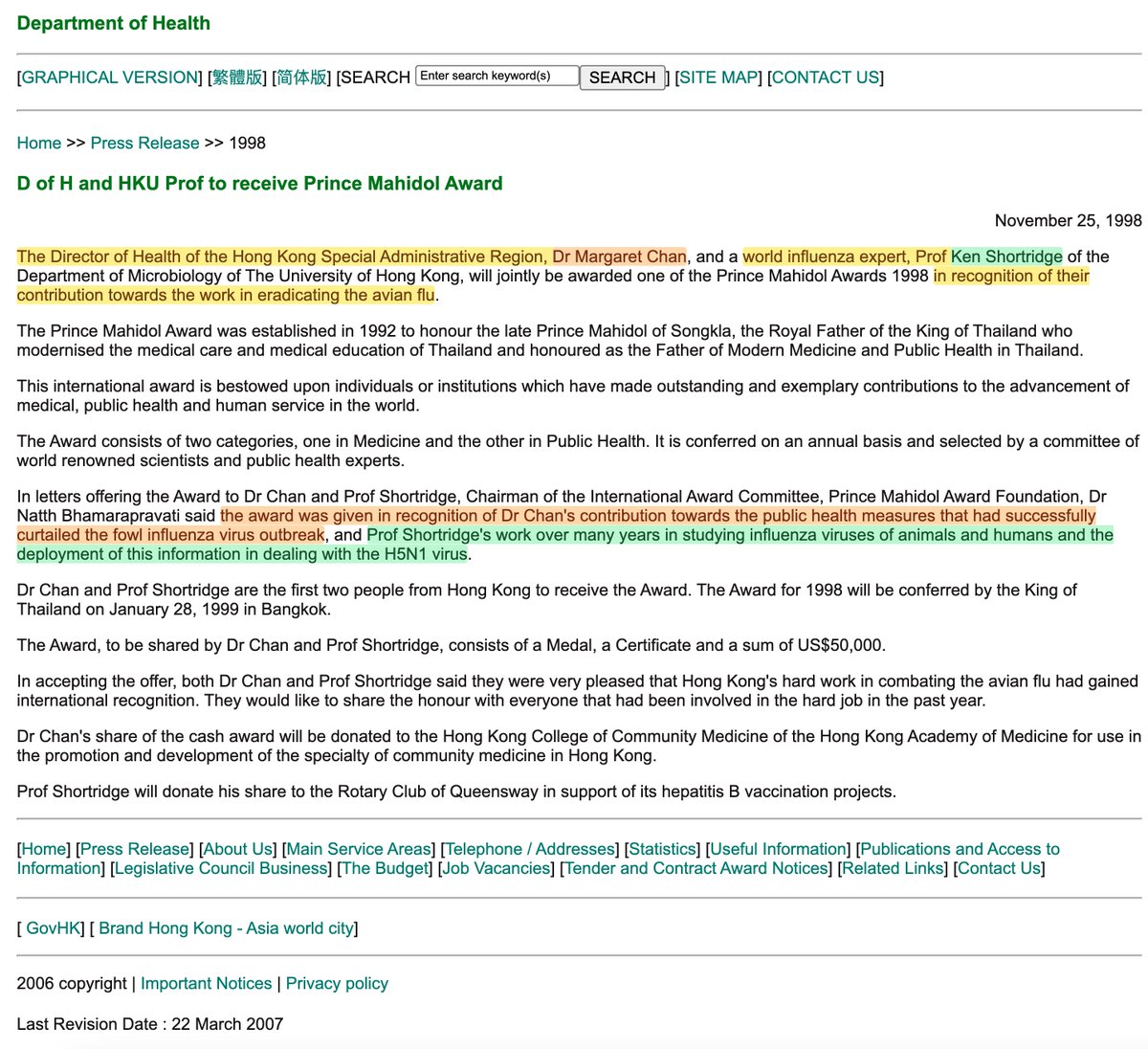Focus the search keyword input field
Viewport: 1148px width, 1049px height.
point(497,76)
